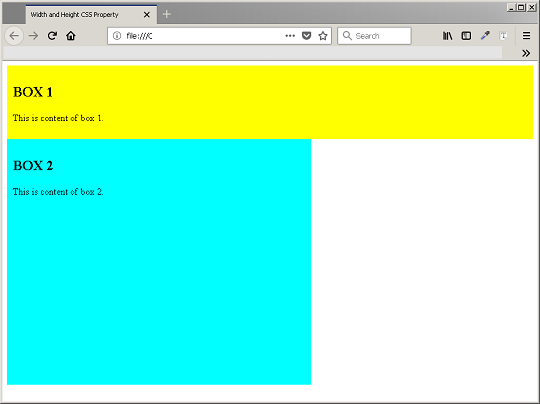540x404 pixels.
Task: Select the Width and Height CSS Property tab
Action: tap(91, 14)
